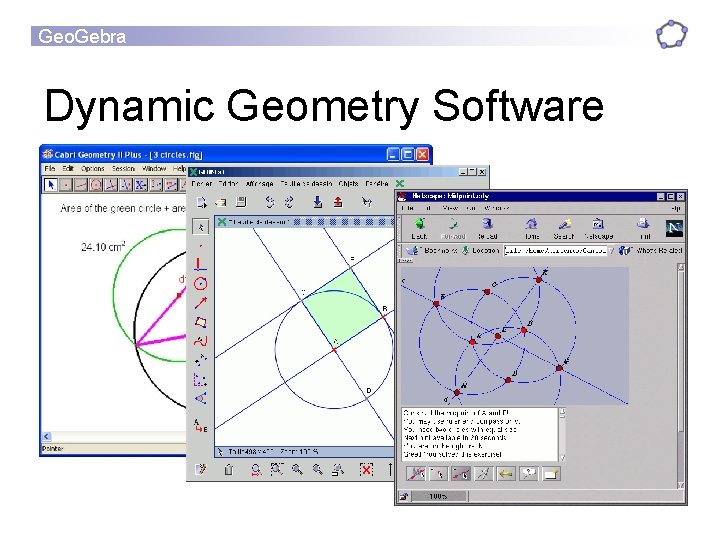720x540 pixels.
Task: Open Edit menu in Cabri Geometry
Action: 68,169
